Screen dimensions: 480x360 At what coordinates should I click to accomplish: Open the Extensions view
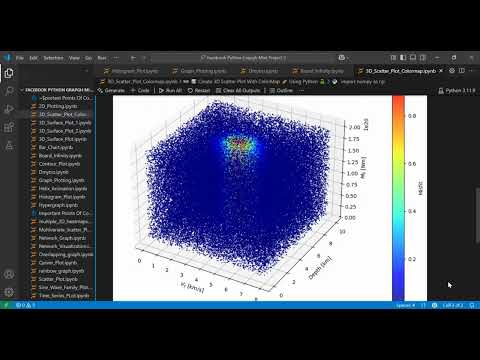tap(9, 127)
